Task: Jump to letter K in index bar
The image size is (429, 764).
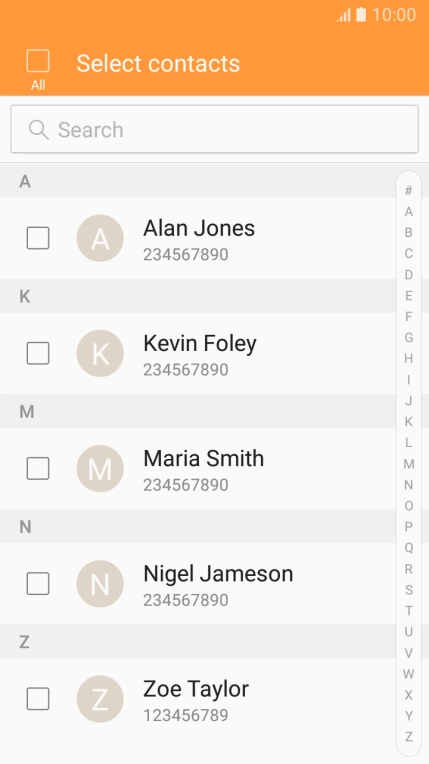Action: (x=409, y=421)
